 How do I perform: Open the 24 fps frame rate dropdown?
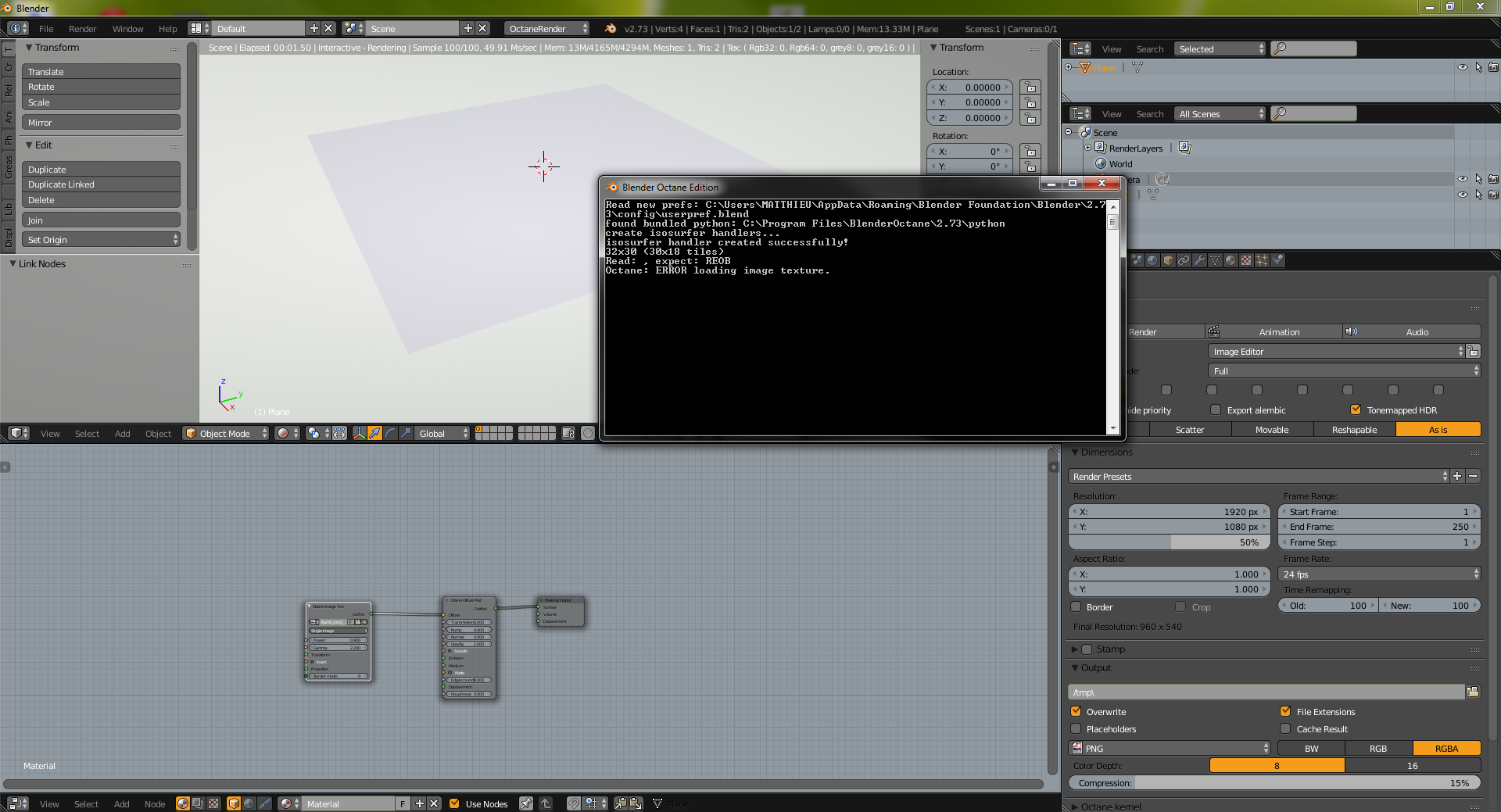click(1380, 574)
